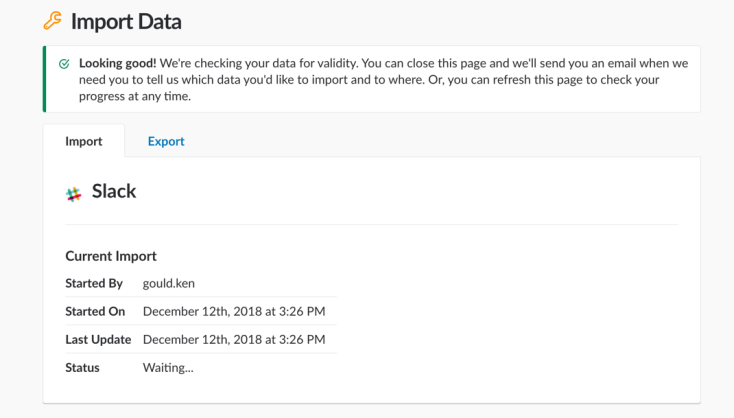Switch to the Export tab
This screenshot has width=734, height=418.
[x=166, y=141]
